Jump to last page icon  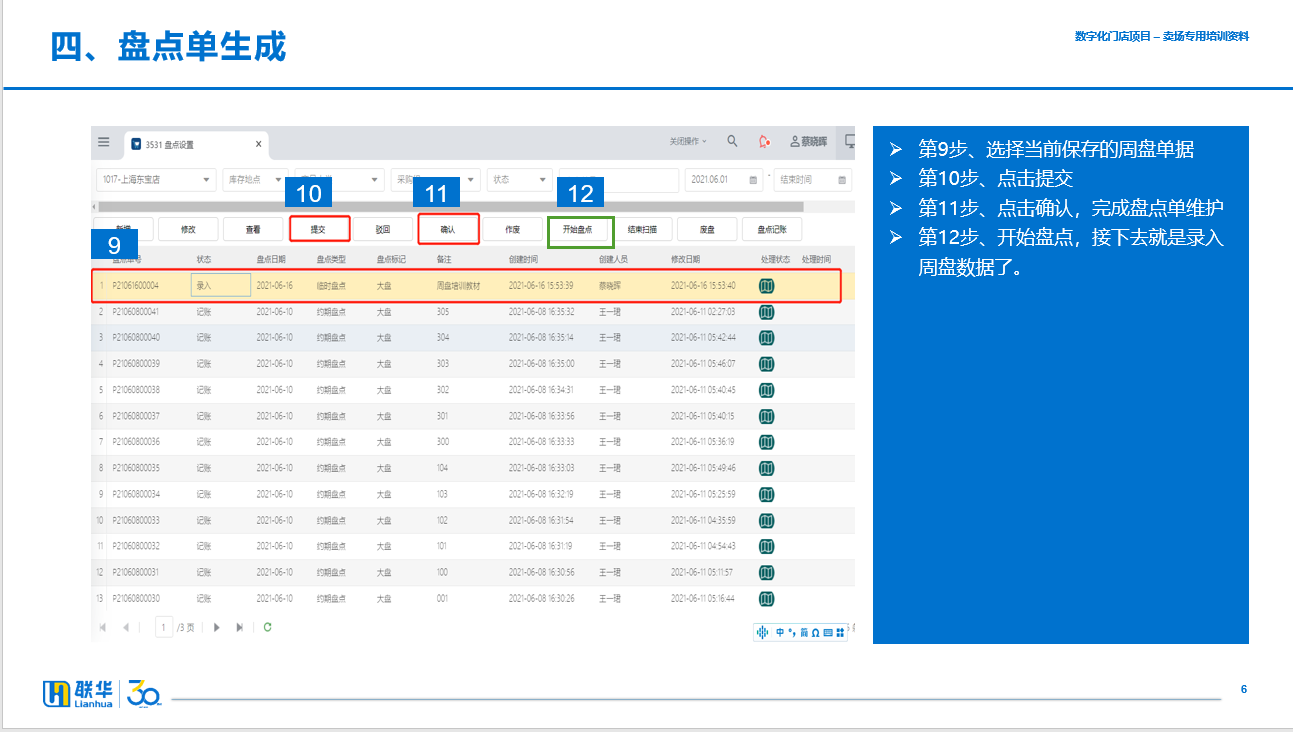point(239,627)
